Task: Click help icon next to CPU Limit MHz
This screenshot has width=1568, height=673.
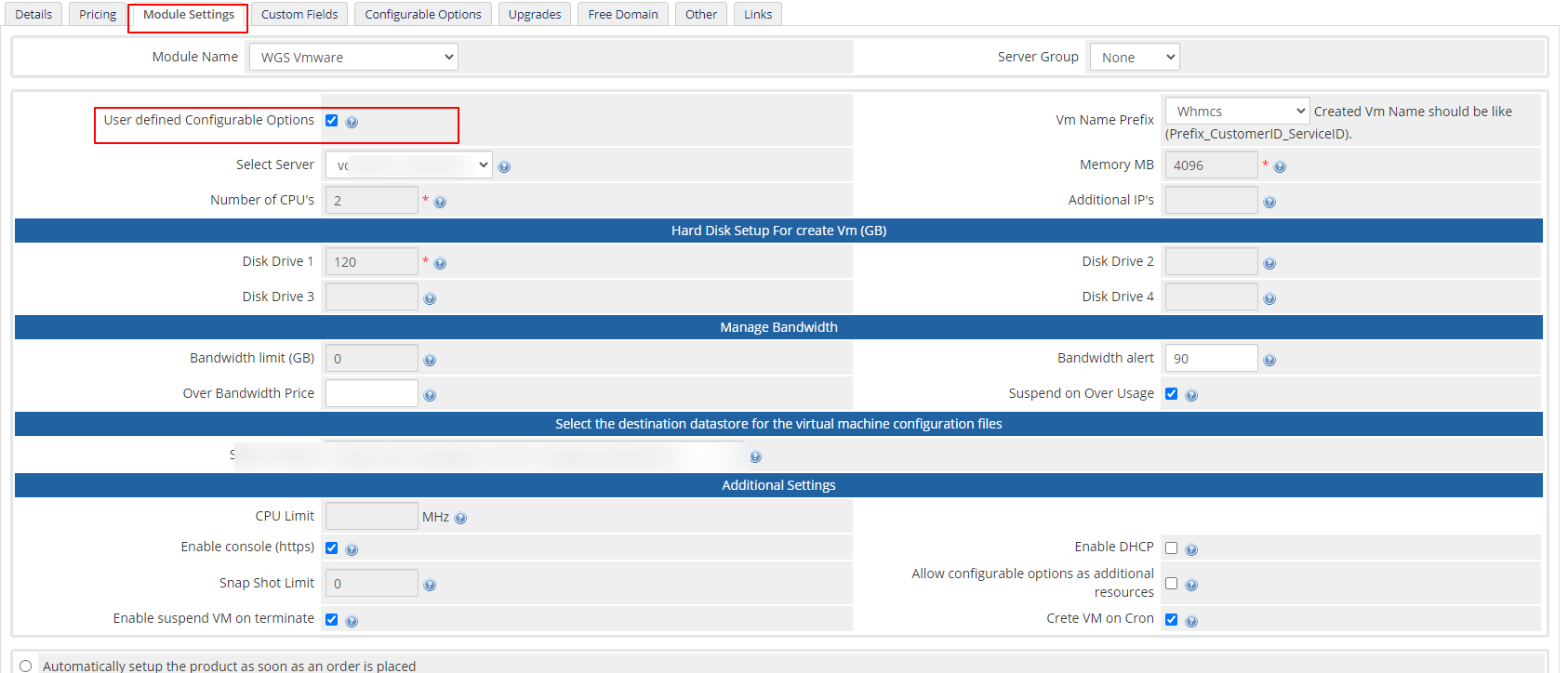Action: [460, 518]
